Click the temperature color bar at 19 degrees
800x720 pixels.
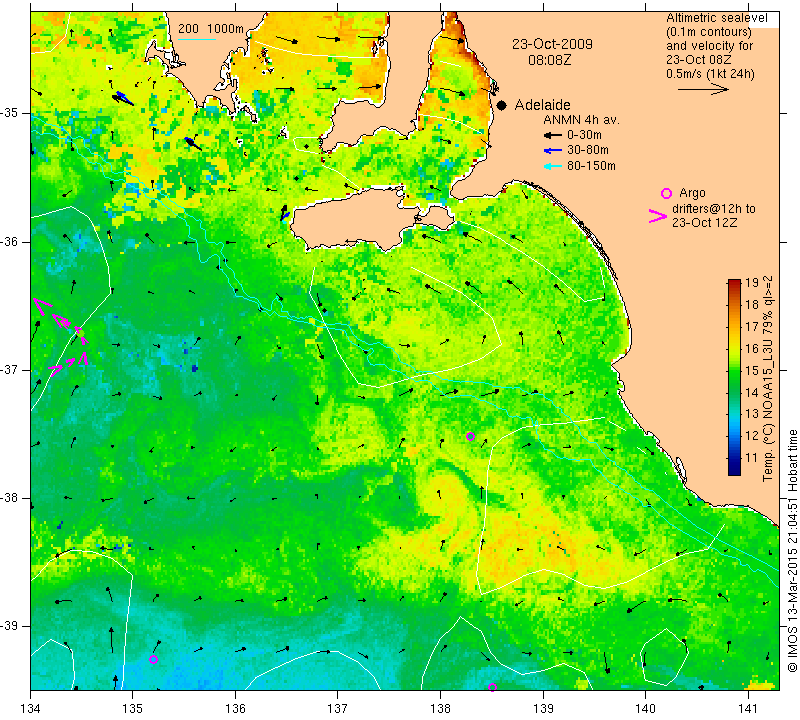[x=734, y=282]
